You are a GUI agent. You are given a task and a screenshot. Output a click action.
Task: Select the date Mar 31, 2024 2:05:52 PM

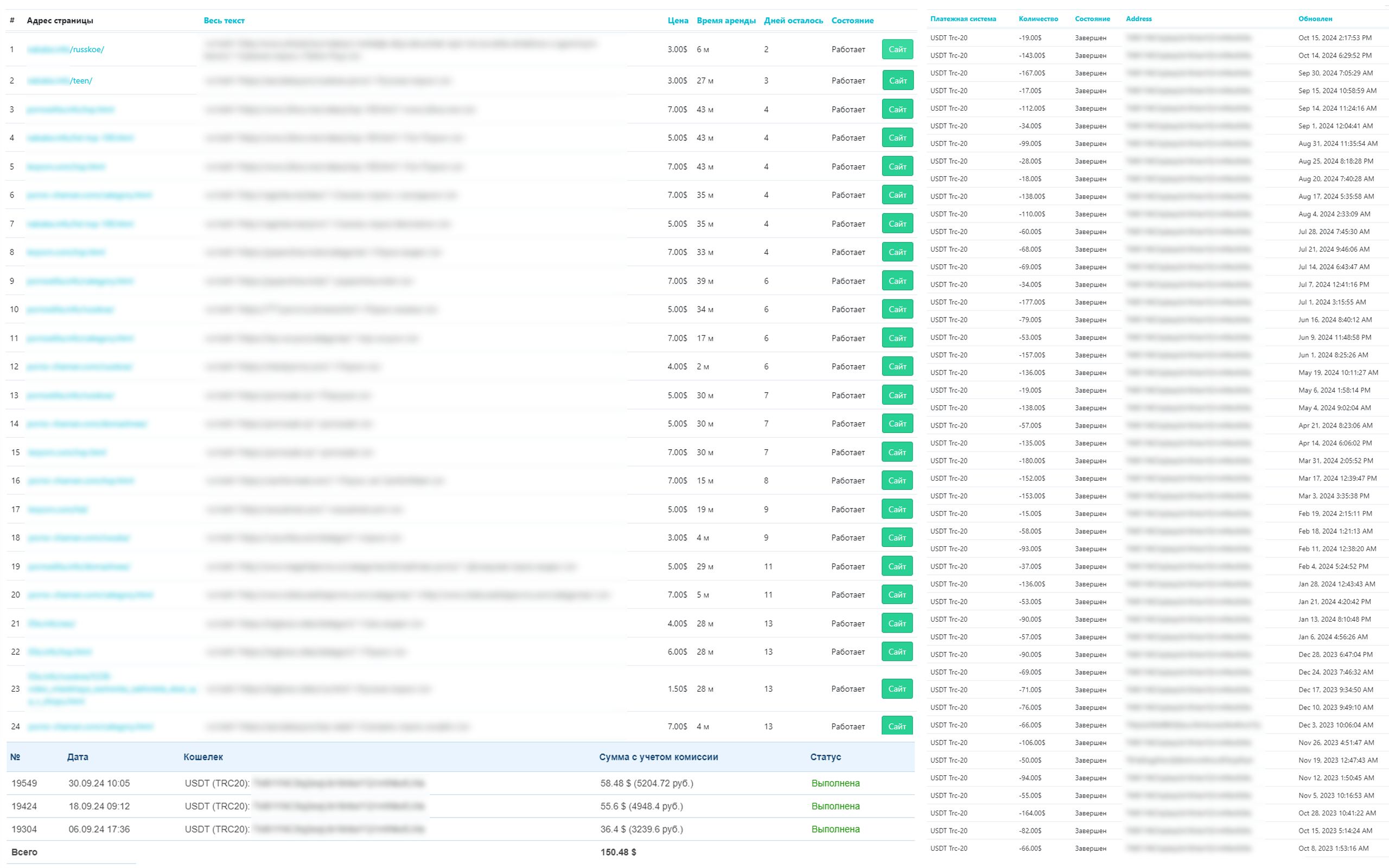tap(1336, 461)
